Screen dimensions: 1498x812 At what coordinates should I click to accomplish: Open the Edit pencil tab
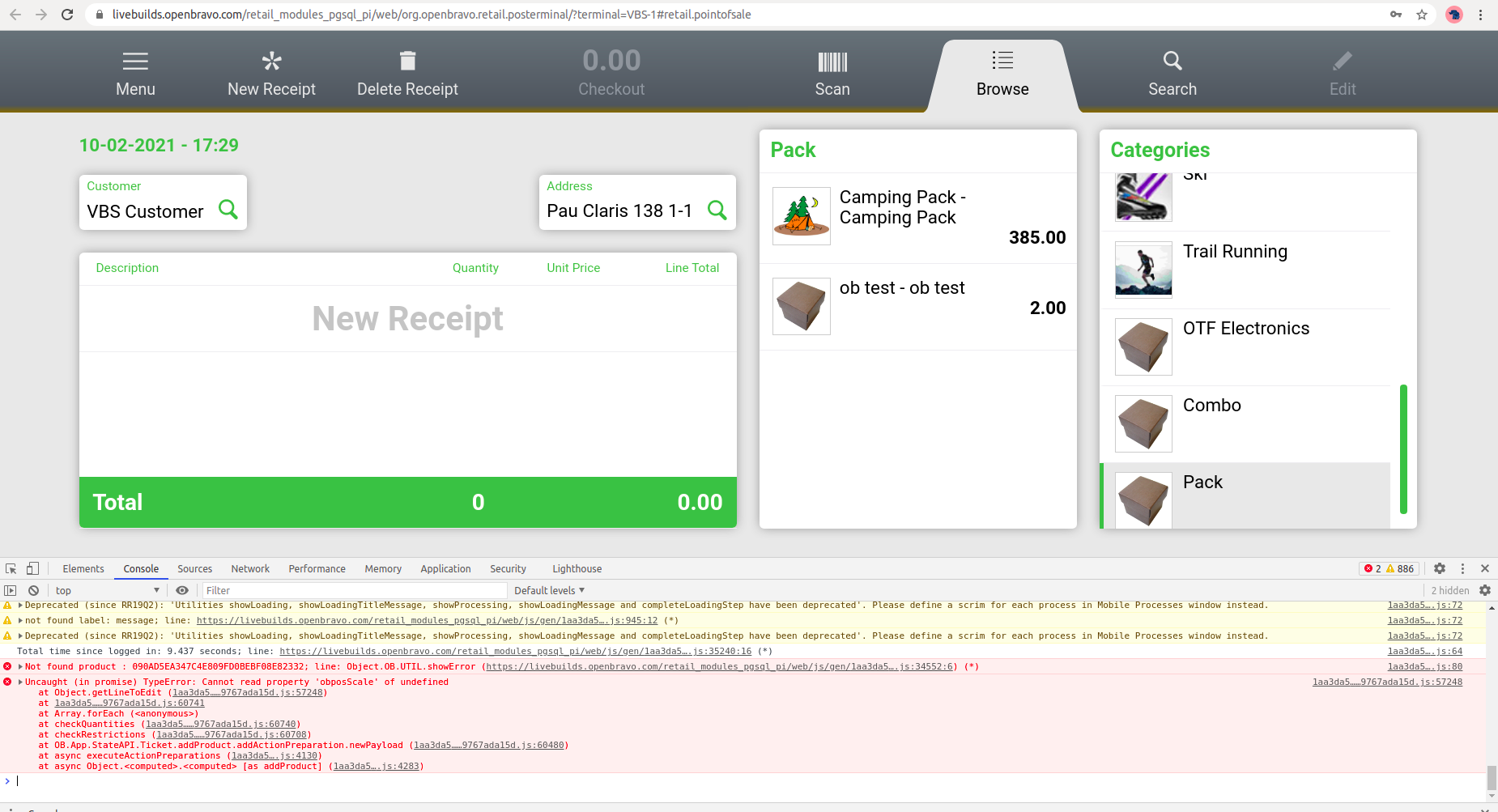1343,74
